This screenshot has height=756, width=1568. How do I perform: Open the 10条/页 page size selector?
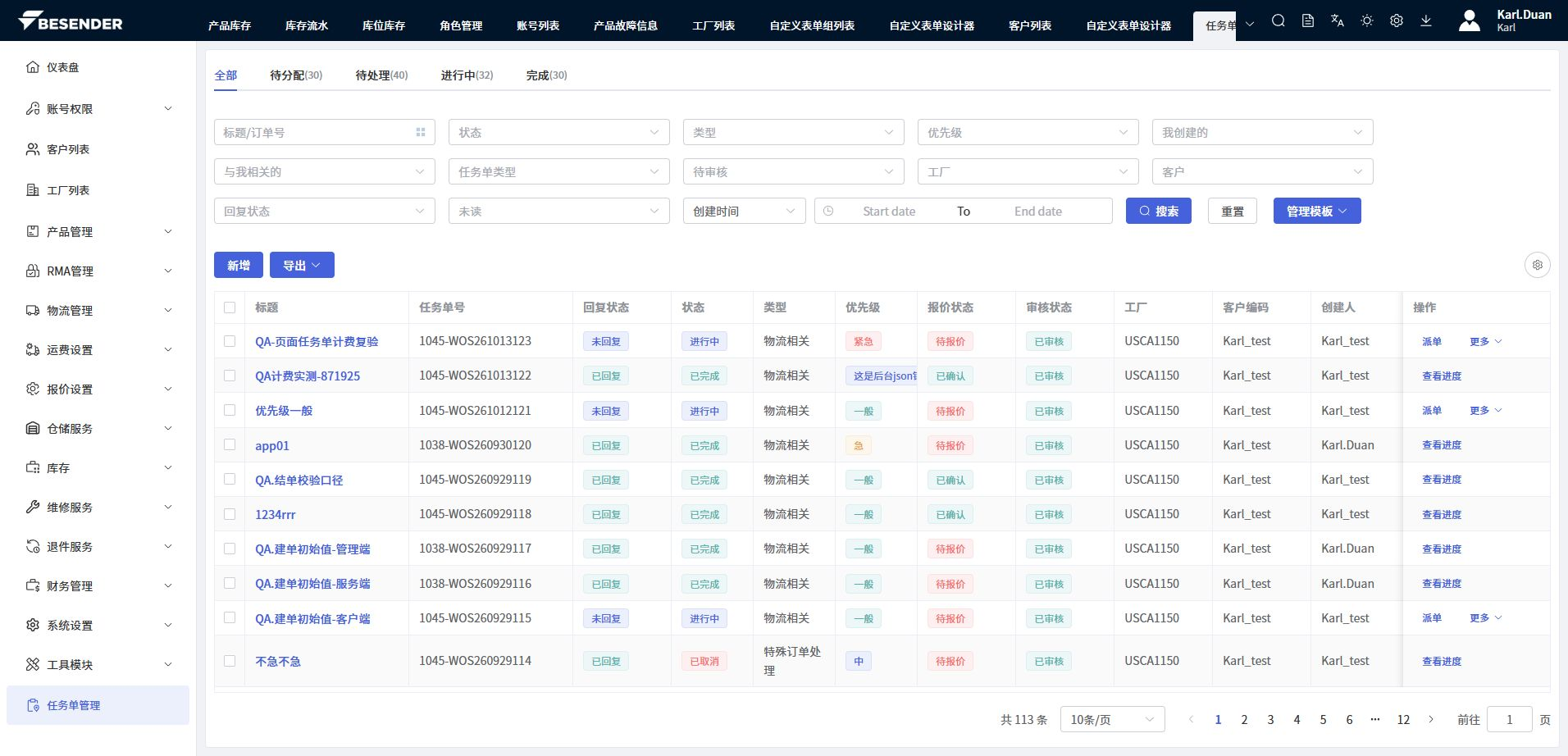point(1113,719)
